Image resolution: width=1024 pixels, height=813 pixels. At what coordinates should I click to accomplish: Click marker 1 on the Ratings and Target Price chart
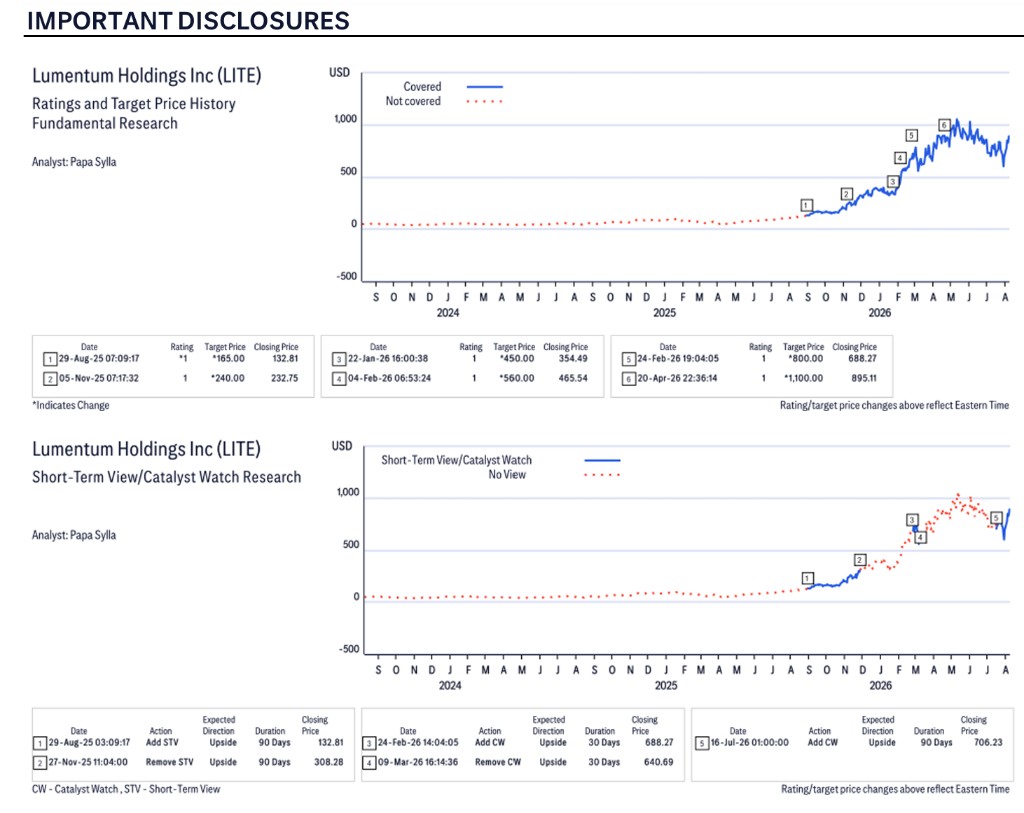tap(807, 205)
